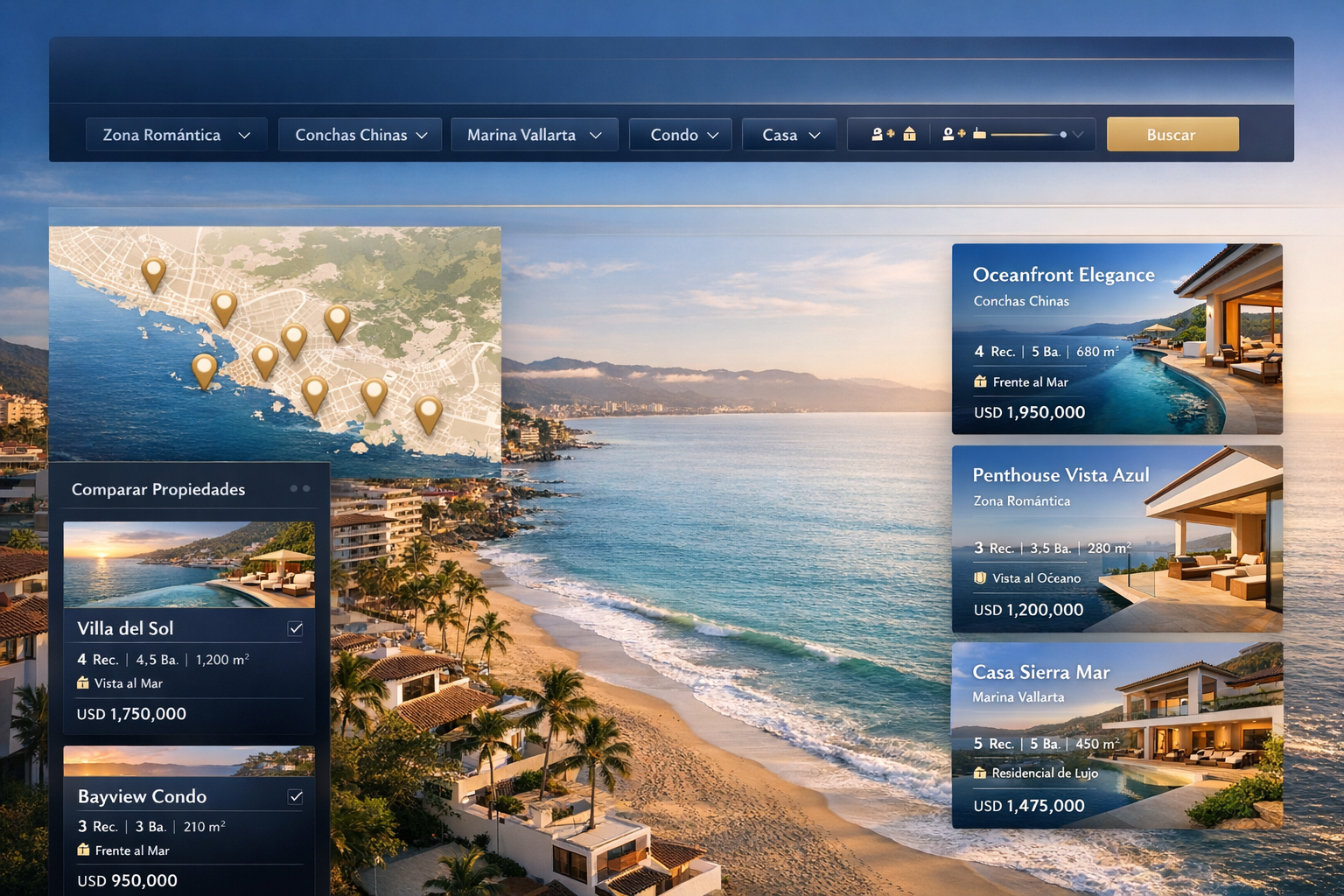Click the 210 m² area value

pos(205,826)
